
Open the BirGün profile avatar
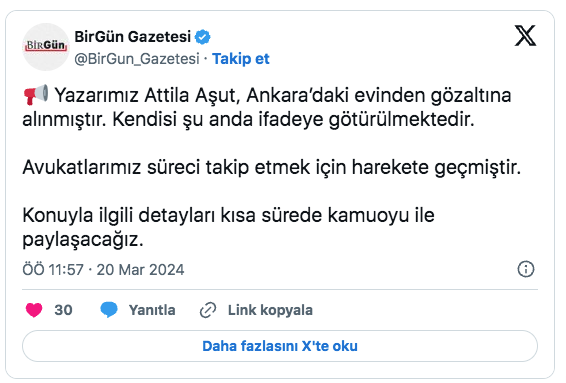click(45, 47)
